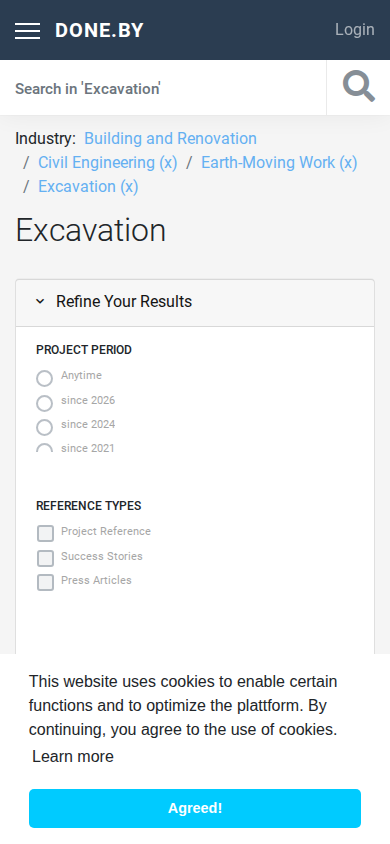The width and height of the screenshot is (390, 844).
Task: Remove the Excavation (x) breadcrumb filter
Action: (x=88, y=187)
